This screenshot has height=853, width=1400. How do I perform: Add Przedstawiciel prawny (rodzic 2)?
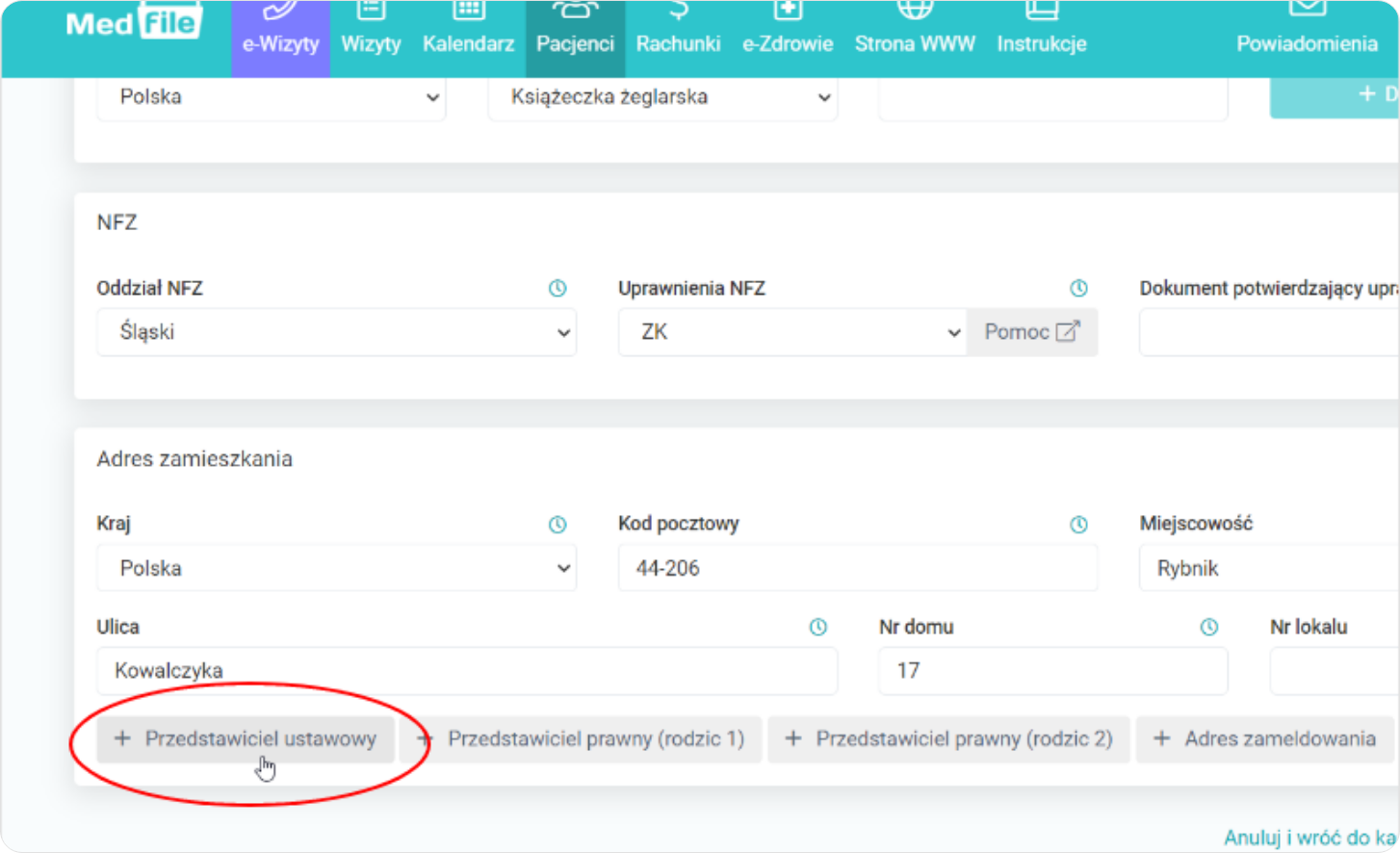(948, 739)
